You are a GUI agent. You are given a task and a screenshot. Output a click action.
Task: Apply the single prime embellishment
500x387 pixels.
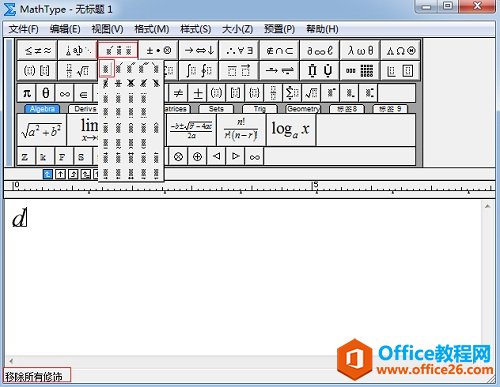[x=119, y=69]
